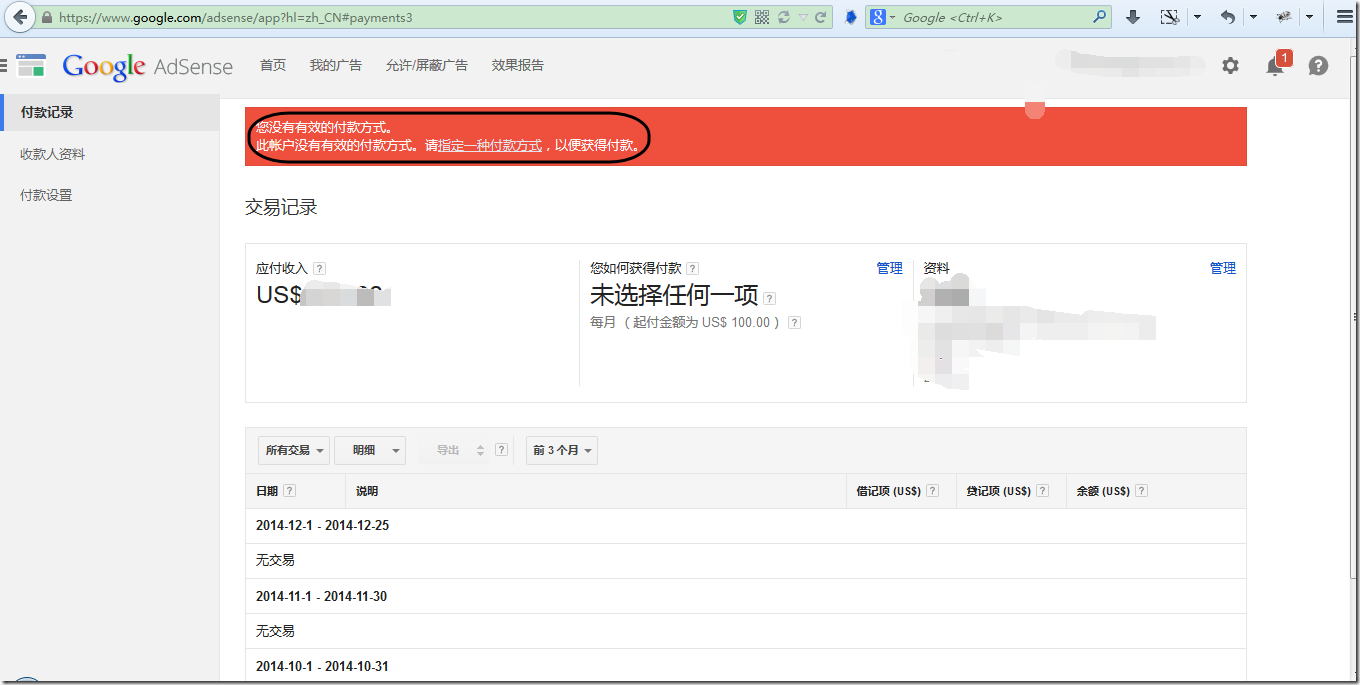
Task: Click the 2014-12-1 - 2014-12-25 row
Action: coord(746,525)
